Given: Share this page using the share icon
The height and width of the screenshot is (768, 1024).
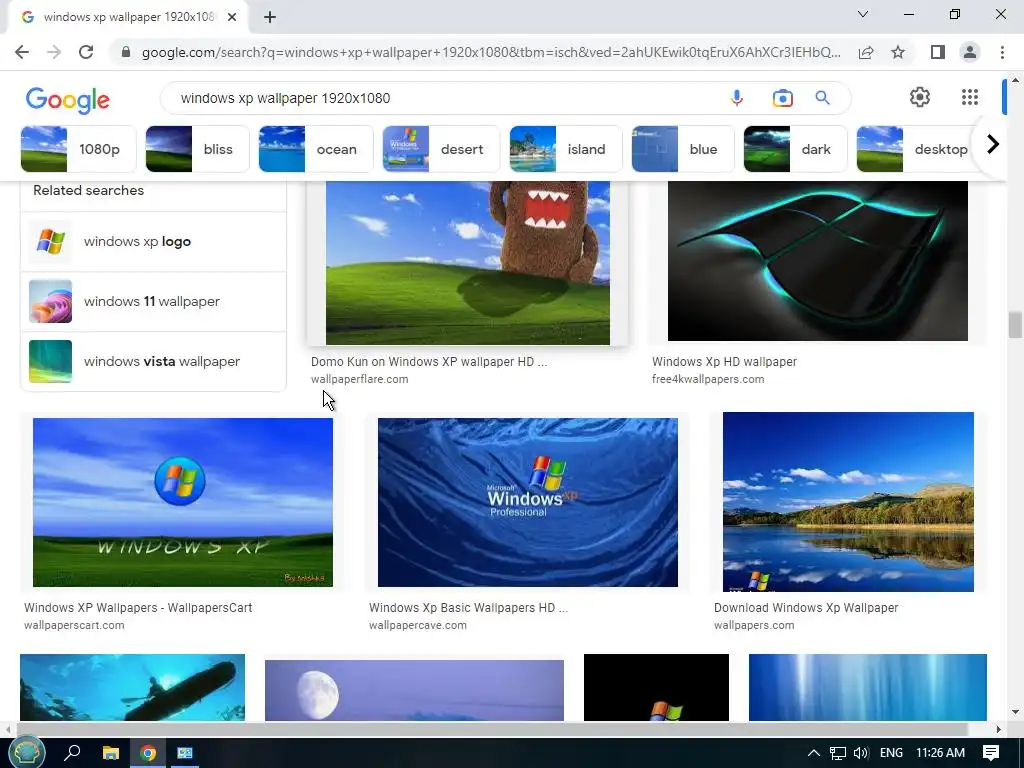Looking at the screenshot, I should (x=866, y=52).
